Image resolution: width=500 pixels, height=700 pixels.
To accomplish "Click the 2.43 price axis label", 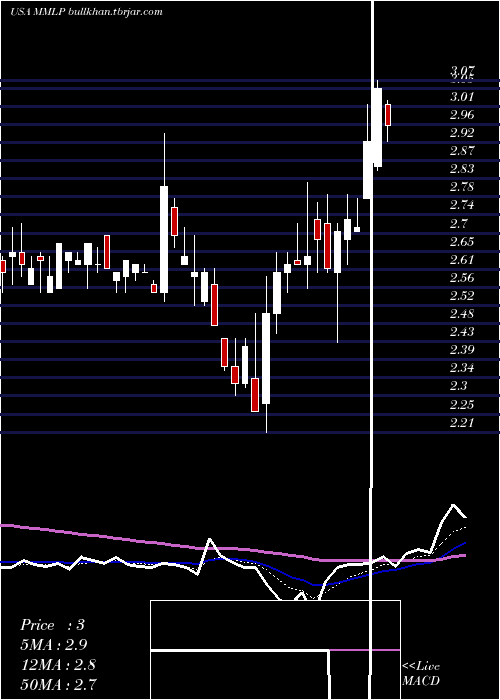I will click(462, 332).
